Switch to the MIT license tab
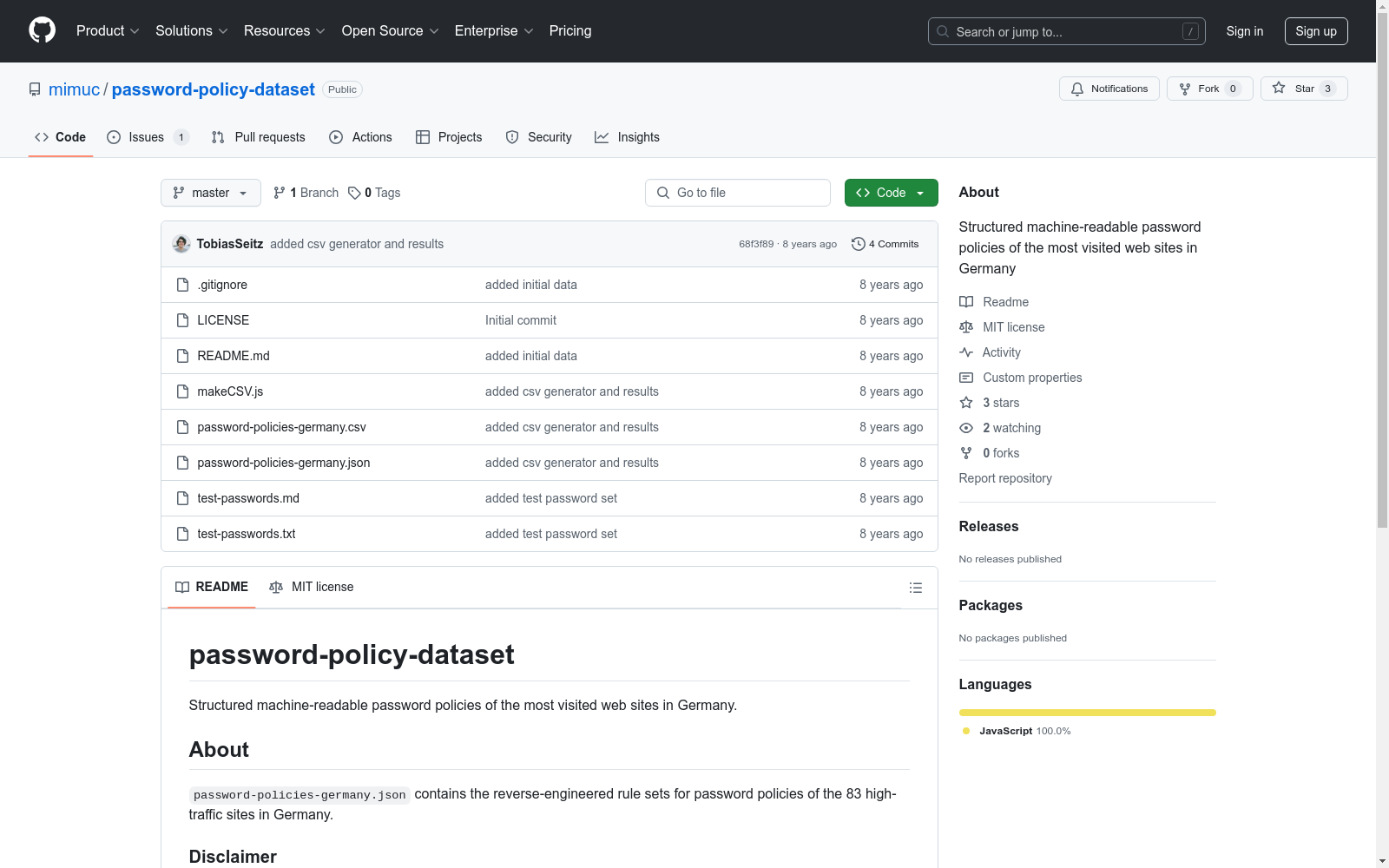The image size is (1389, 868). 312,587
